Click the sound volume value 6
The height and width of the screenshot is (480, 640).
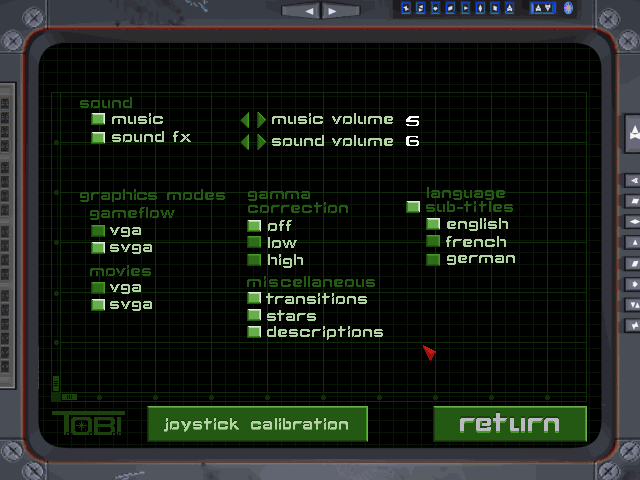[x=412, y=141]
